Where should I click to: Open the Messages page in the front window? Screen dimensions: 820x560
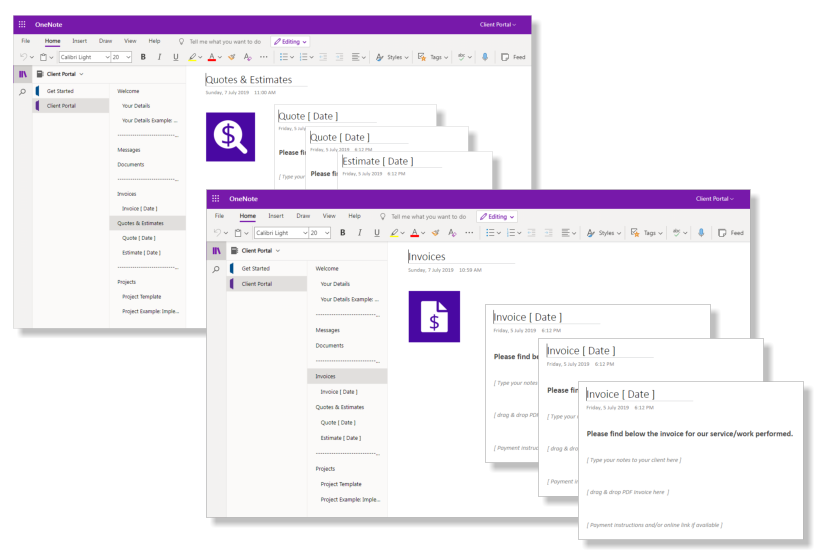tap(347, 330)
